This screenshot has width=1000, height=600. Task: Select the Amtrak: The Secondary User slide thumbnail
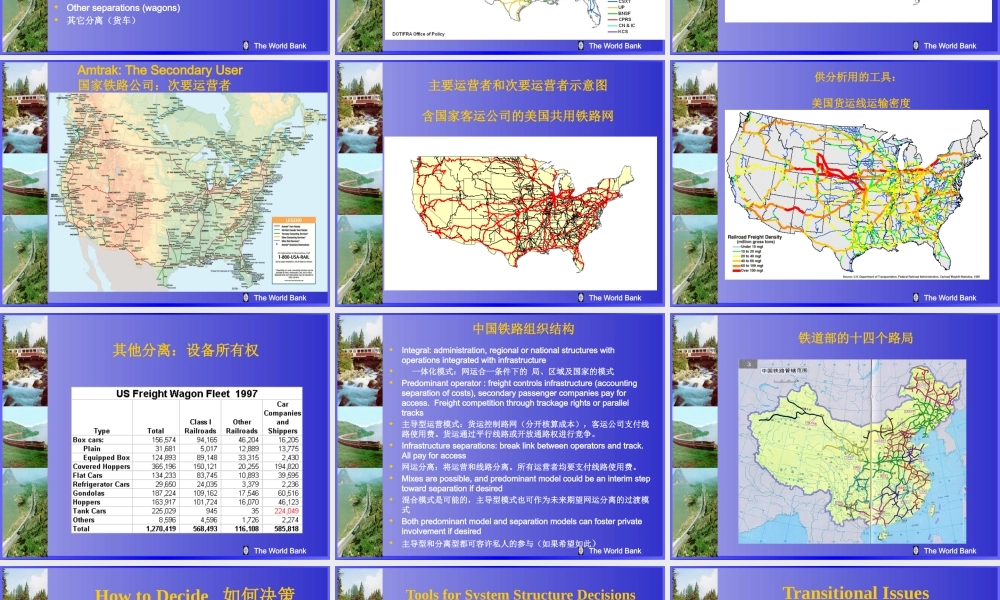[x=165, y=182]
